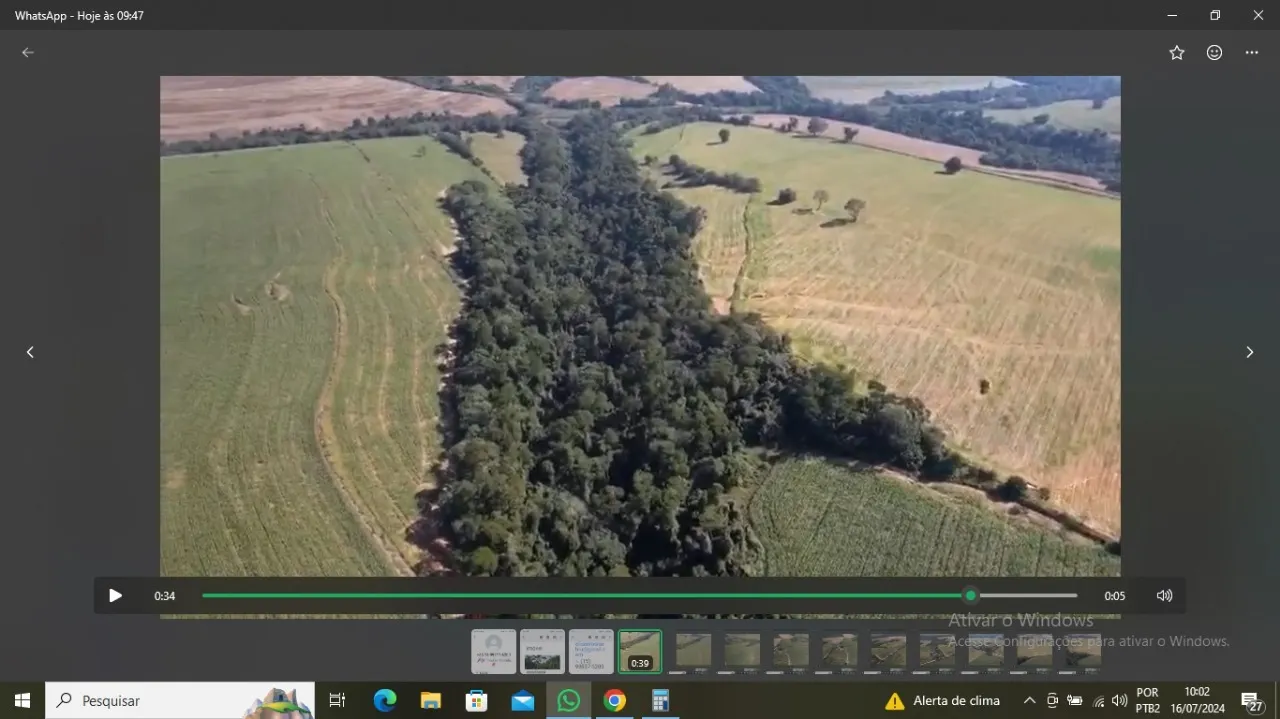
Task: Open the Mail app from the taskbar
Action: pos(523,701)
